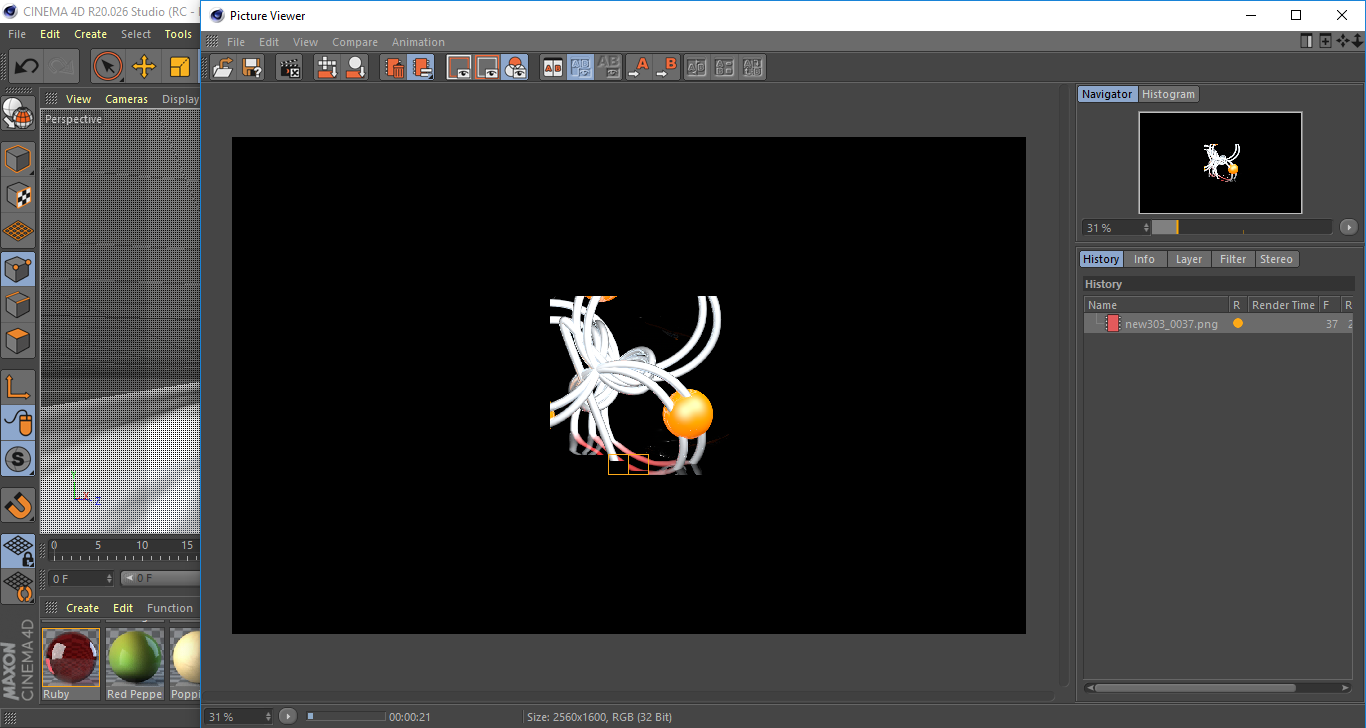
Task: Open the Compare menu
Action: tap(355, 42)
